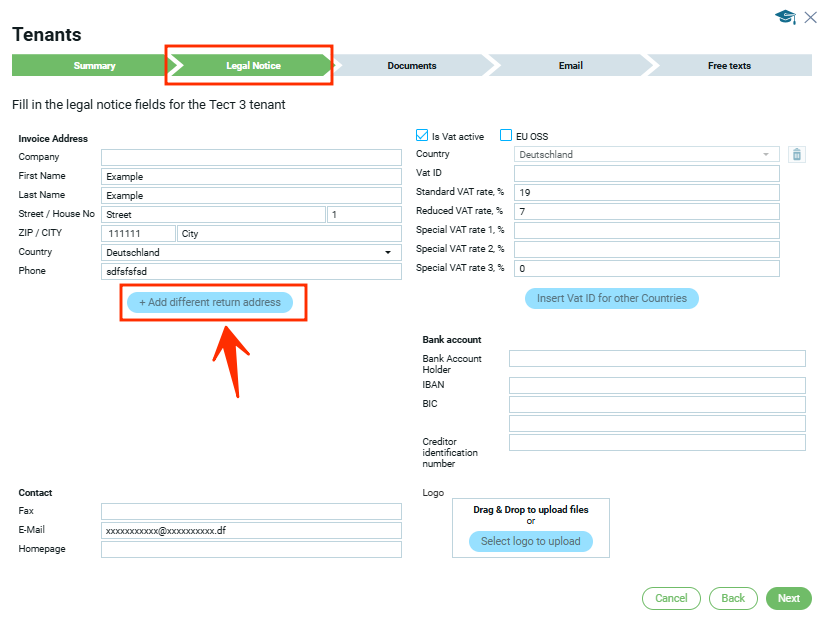Click Select logo to upload button
The image size is (821, 618).
[x=530, y=541]
